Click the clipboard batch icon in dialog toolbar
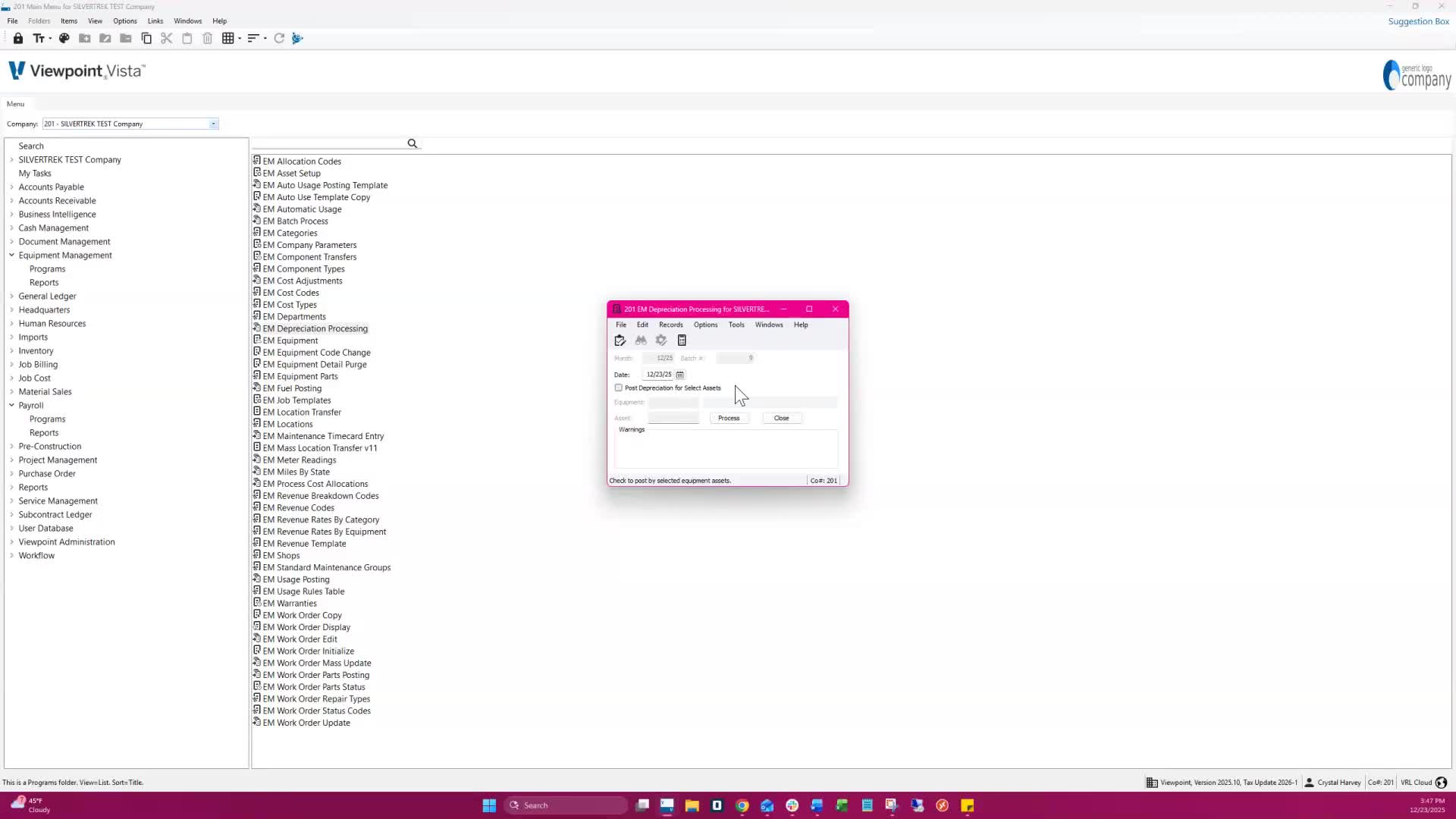 (x=620, y=340)
